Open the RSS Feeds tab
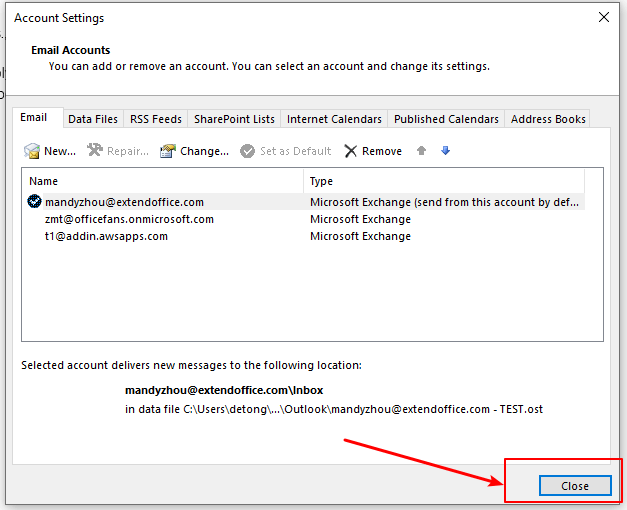Screen dimensions: 627x510 pos(155,119)
